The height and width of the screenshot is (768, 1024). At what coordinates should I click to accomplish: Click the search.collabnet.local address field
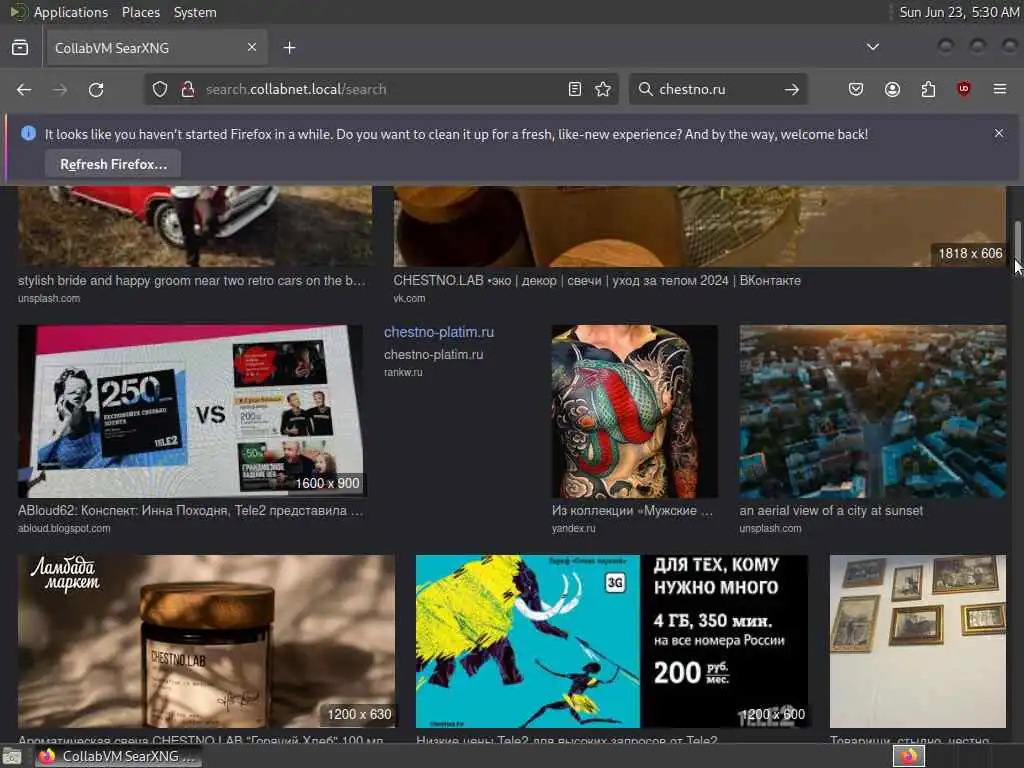point(379,89)
